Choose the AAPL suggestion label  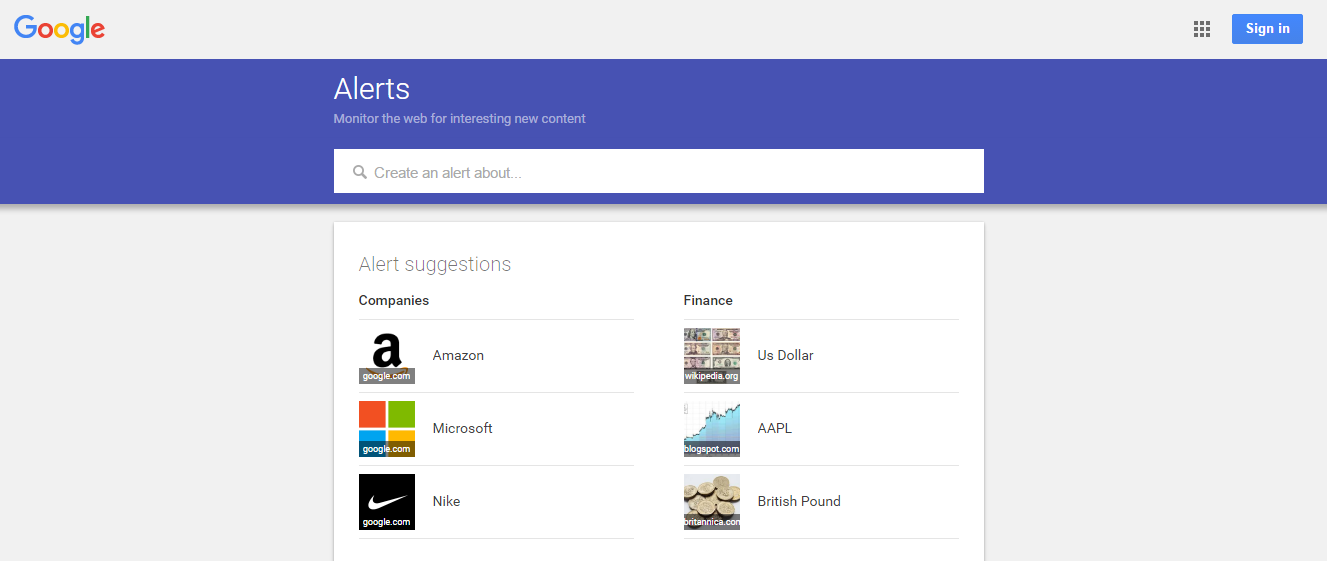pos(774,429)
